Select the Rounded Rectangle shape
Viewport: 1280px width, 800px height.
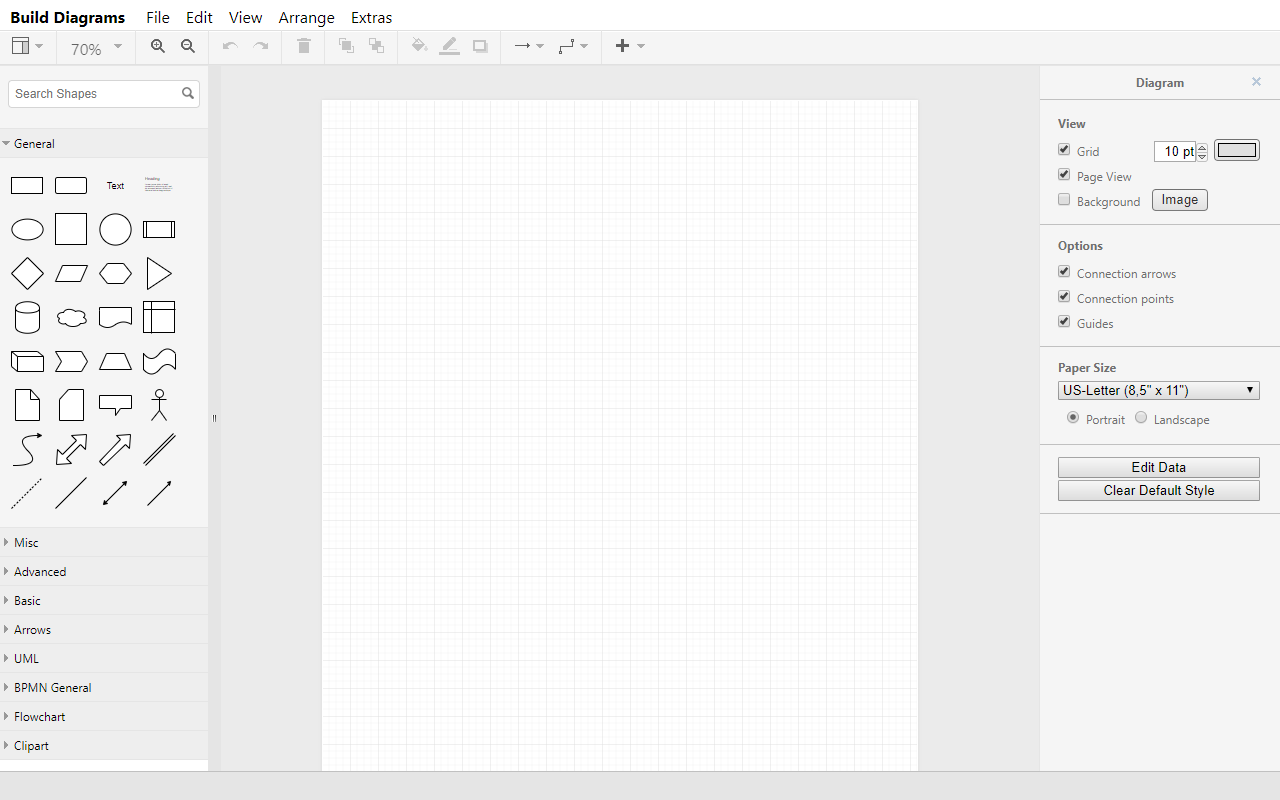(x=71, y=186)
